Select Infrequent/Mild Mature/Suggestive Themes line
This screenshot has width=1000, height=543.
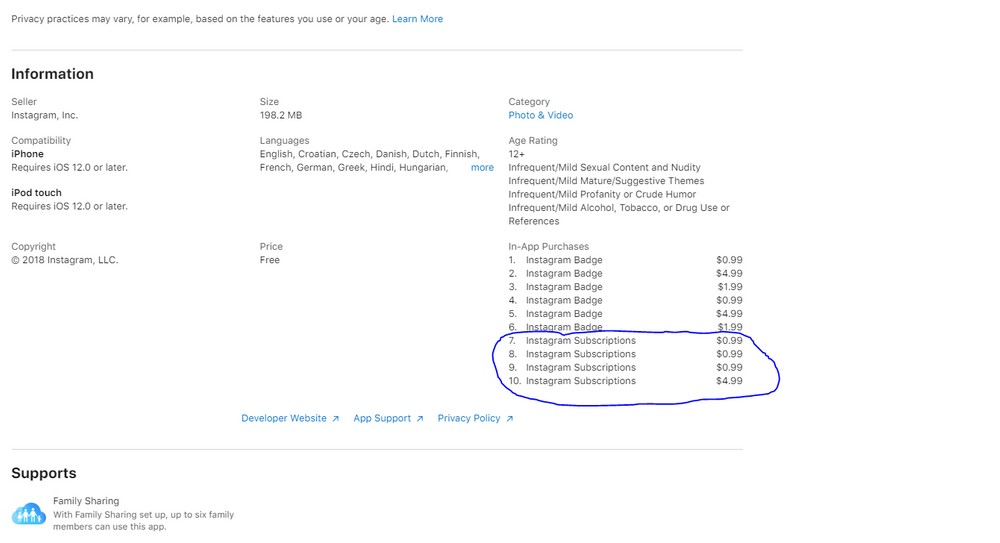point(606,181)
